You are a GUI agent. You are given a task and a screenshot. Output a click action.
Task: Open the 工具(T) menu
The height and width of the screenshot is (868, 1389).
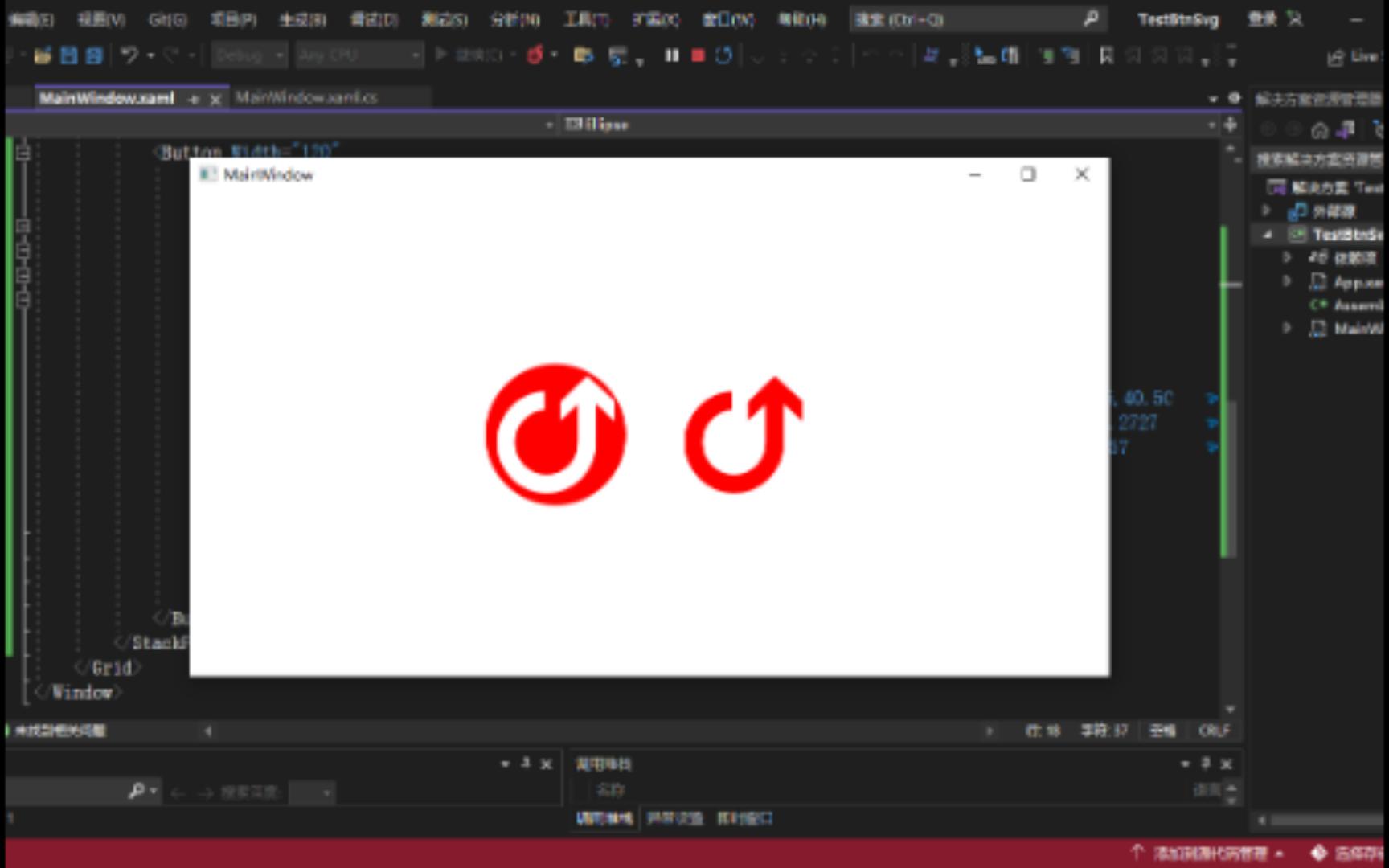click(585, 19)
